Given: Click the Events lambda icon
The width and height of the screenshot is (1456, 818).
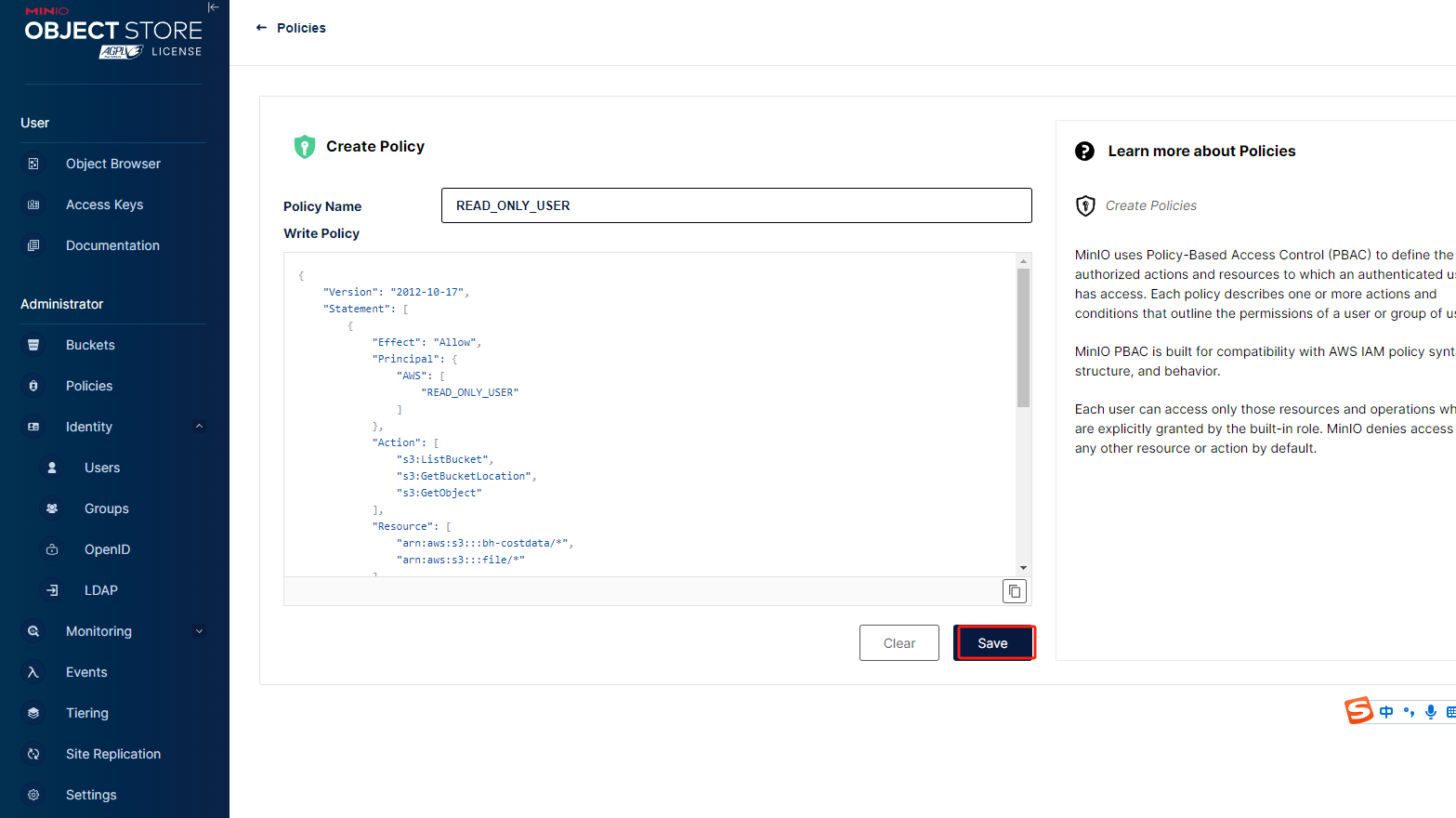Looking at the screenshot, I should (33, 672).
